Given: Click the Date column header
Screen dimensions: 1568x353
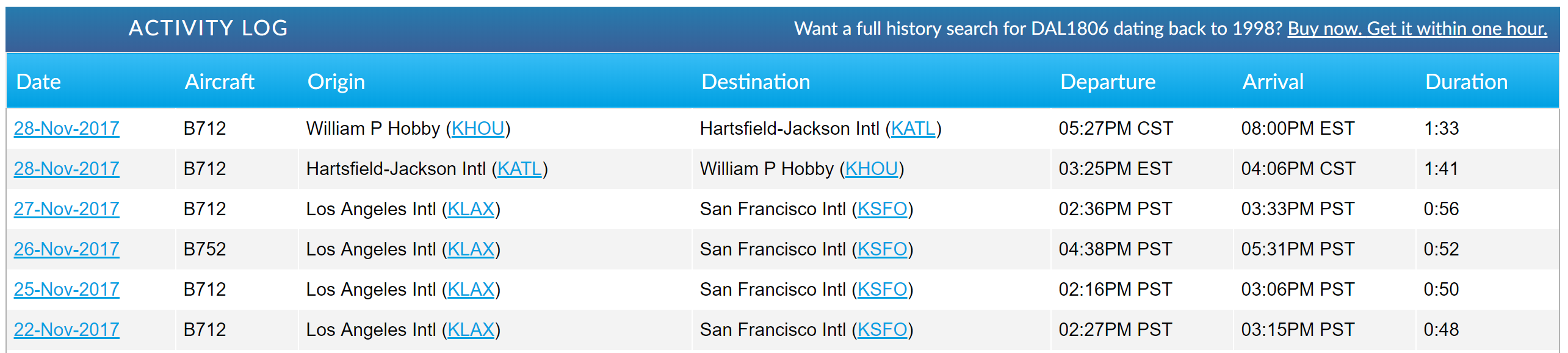Looking at the screenshot, I should tap(38, 82).
